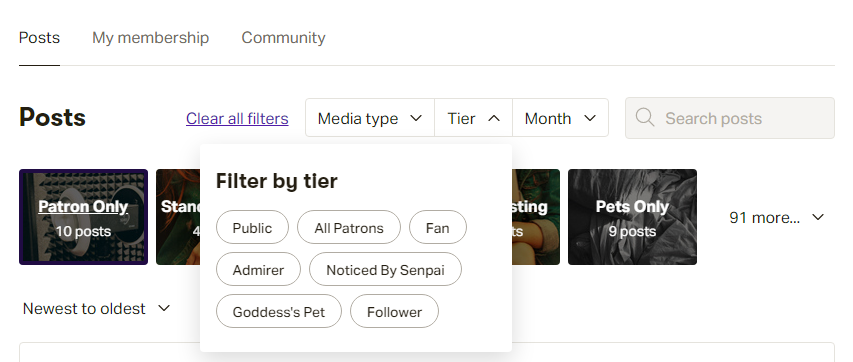Select the Posts tab
The image size is (853, 362).
click(39, 38)
